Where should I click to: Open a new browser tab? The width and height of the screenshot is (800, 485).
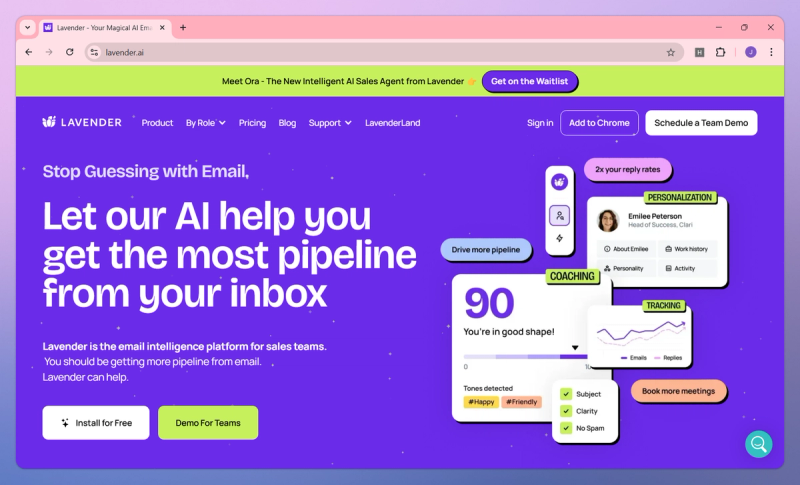click(183, 28)
